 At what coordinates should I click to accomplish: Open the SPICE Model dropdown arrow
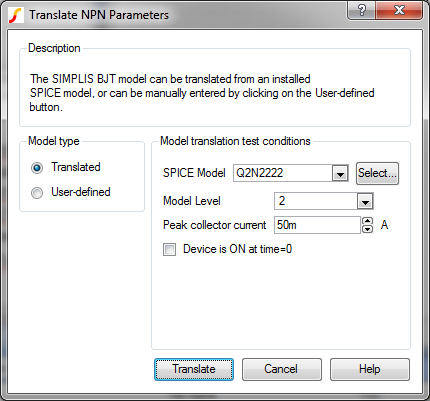[340, 173]
